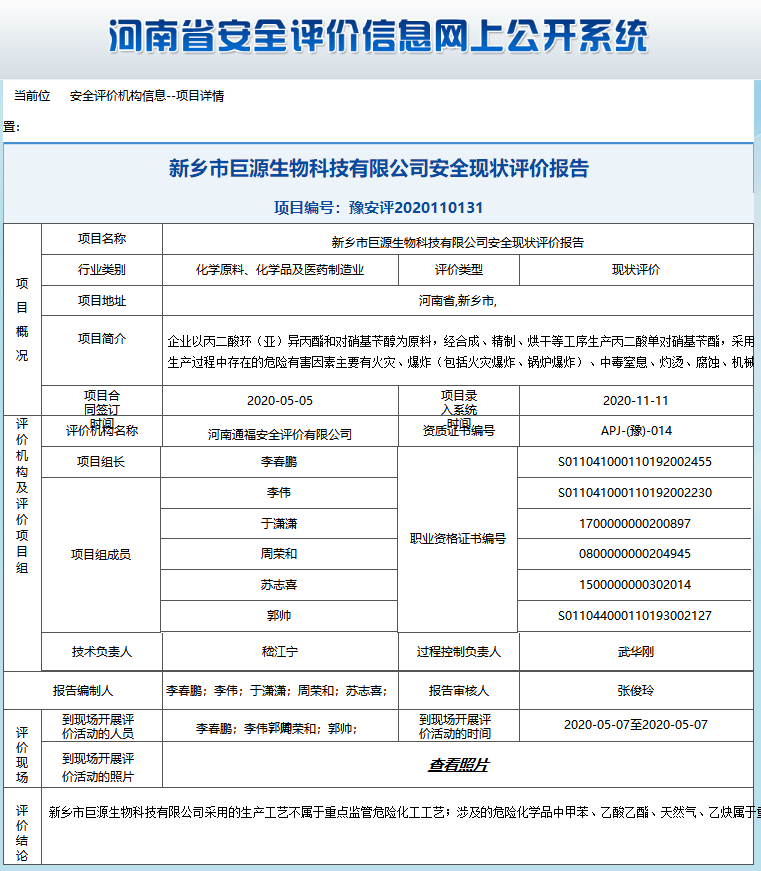Select the 现状评价 value cell
This screenshot has height=871, width=761.
point(636,270)
